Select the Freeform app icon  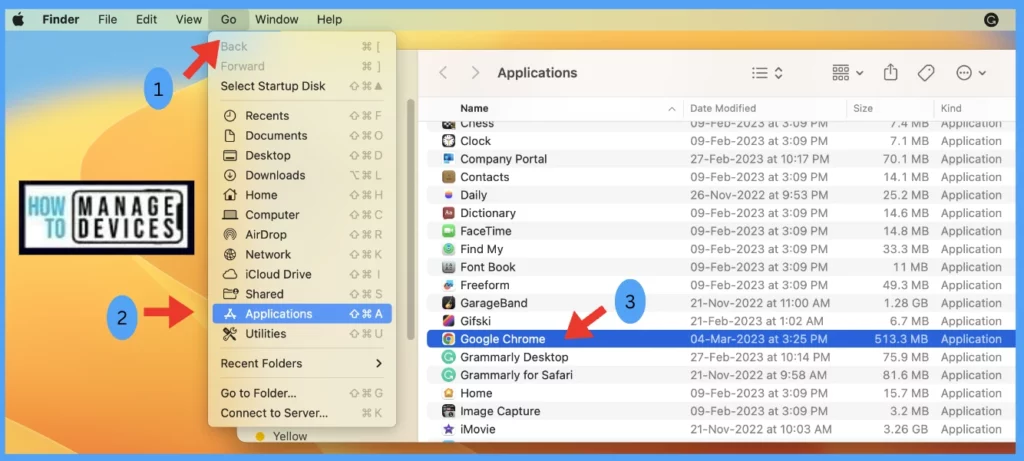[x=448, y=285]
